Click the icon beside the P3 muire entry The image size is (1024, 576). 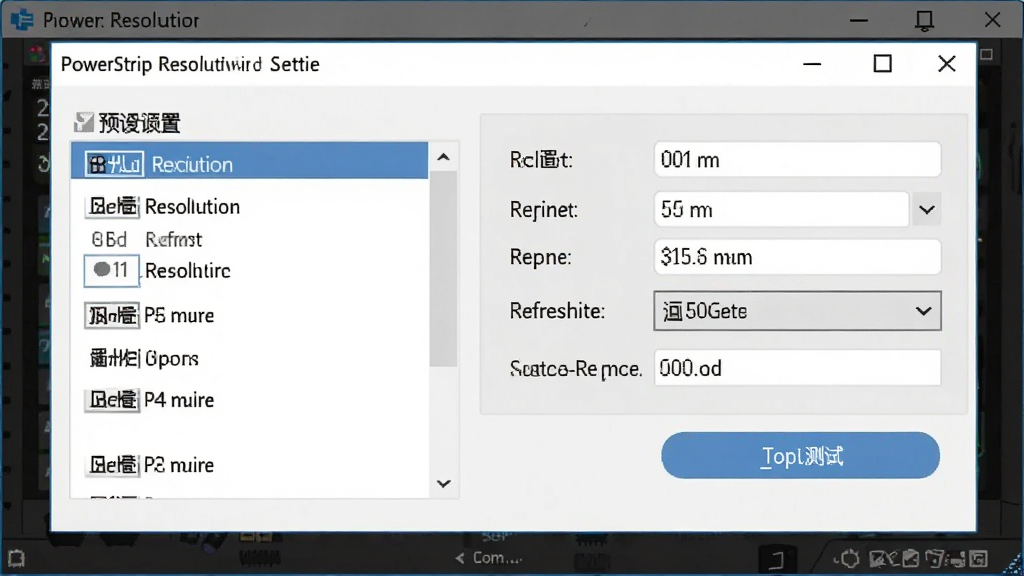(112, 465)
